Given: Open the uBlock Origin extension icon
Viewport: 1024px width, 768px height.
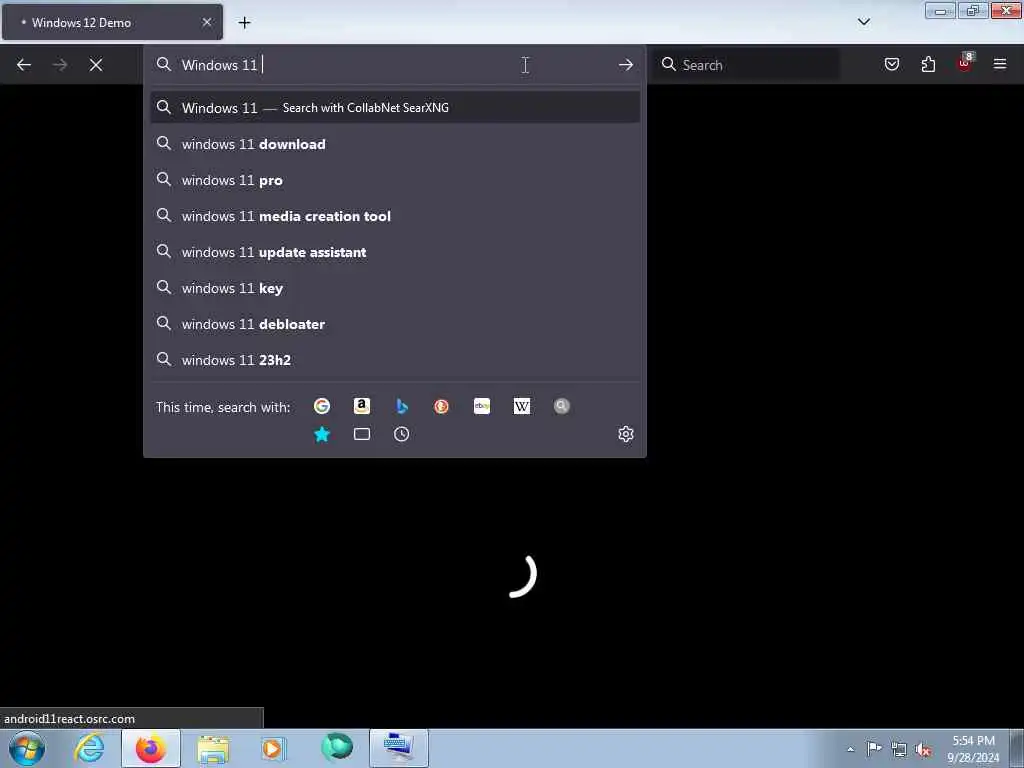Looking at the screenshot, I should (x=965, y=63).
